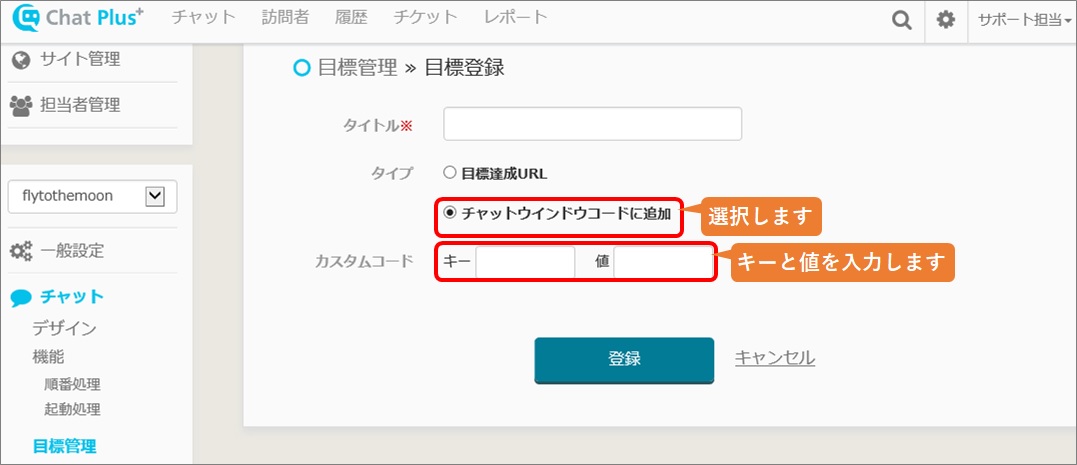Expand the サポート担当 user menu
The image size is (1077, 465).
click(1024, 20)
